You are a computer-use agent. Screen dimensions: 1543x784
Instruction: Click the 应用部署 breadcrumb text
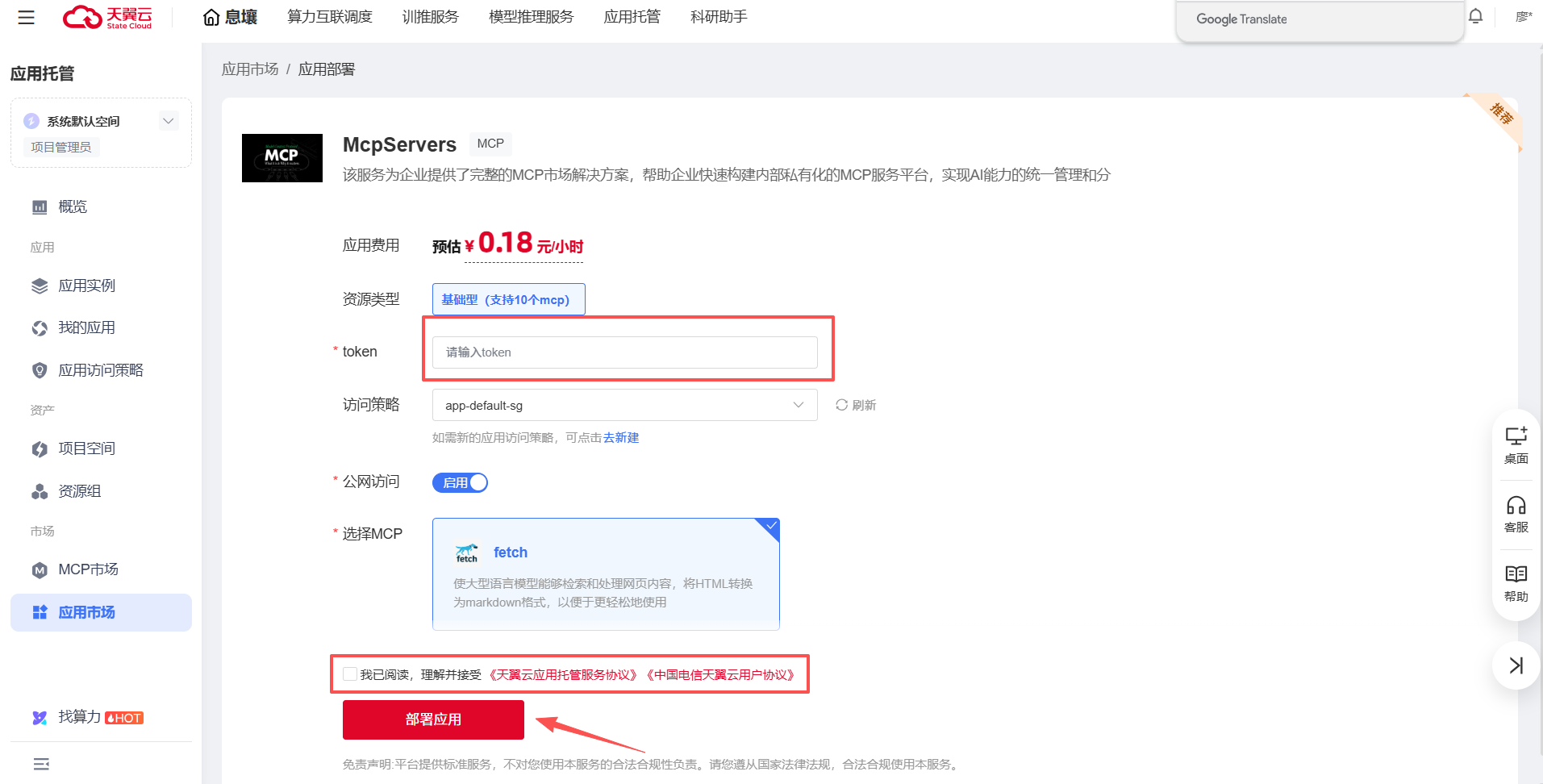pyautogui.click(x=327, y=69)
